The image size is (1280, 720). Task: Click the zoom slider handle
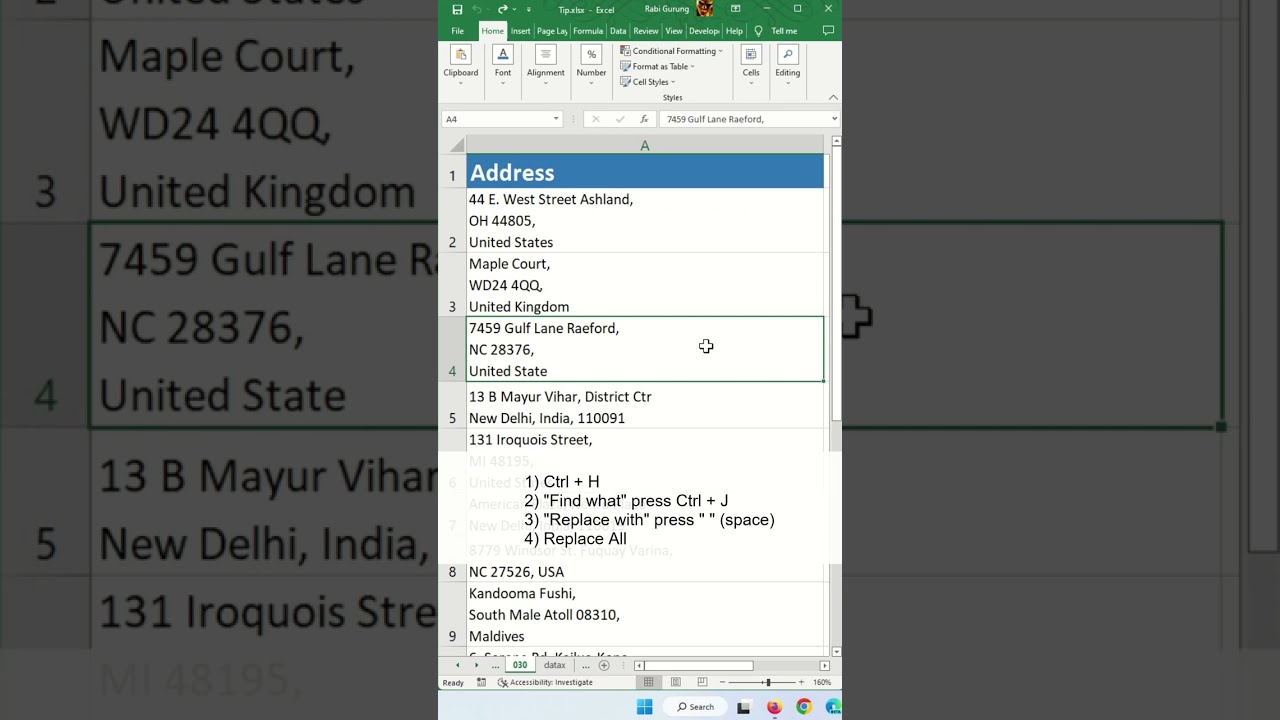pos(767,682)
